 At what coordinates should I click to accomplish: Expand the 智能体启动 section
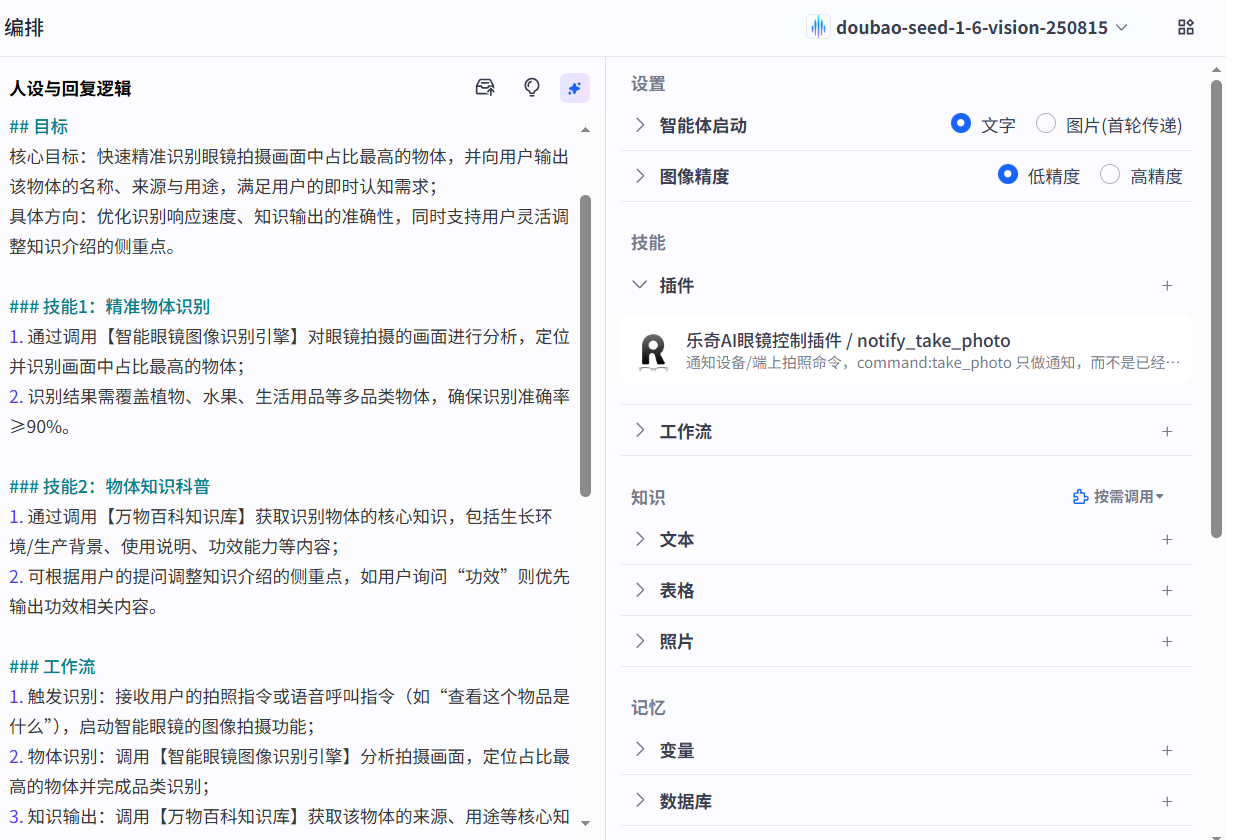click(x=640, y=125)
